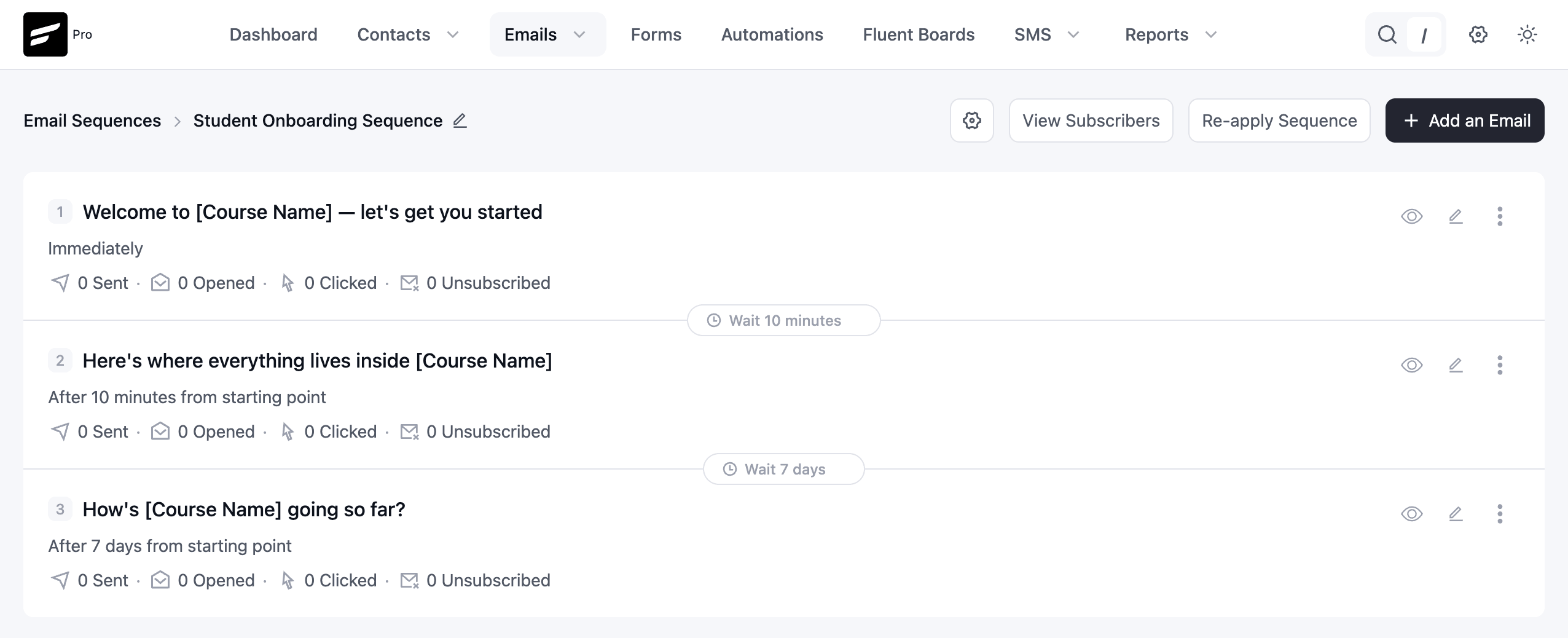Open the Reports menu item
This screenshot has width=1568, height=638.
pyautogui.click(x=1157, y=34)
